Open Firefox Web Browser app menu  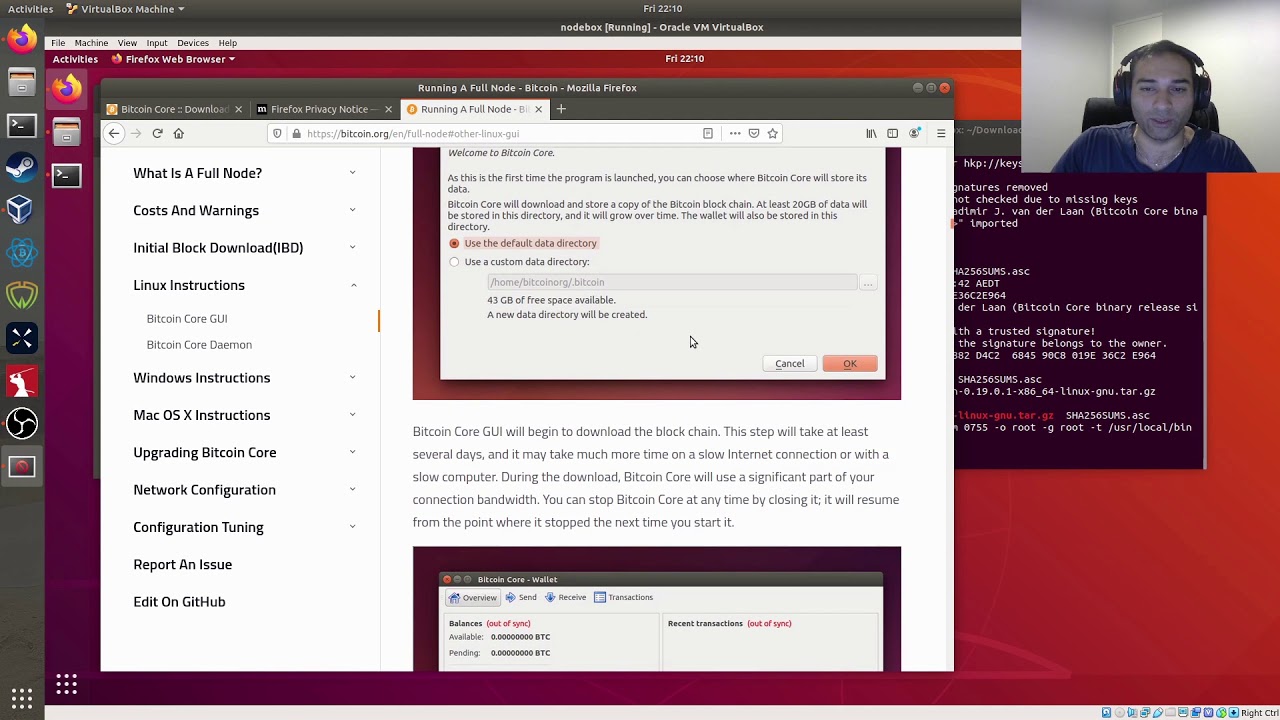(174, 59)
